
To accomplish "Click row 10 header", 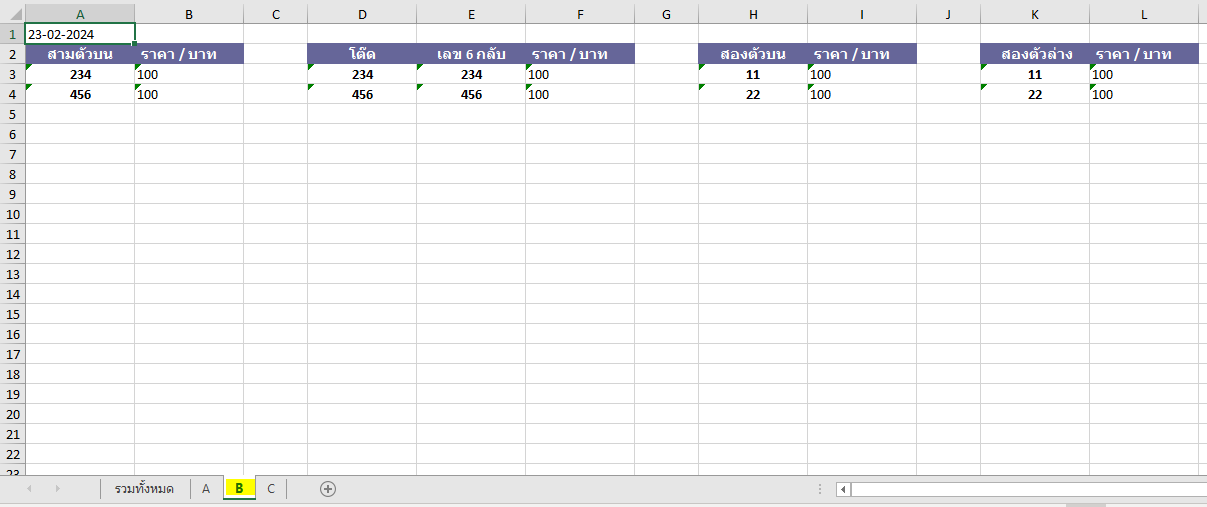I will 12,214.
